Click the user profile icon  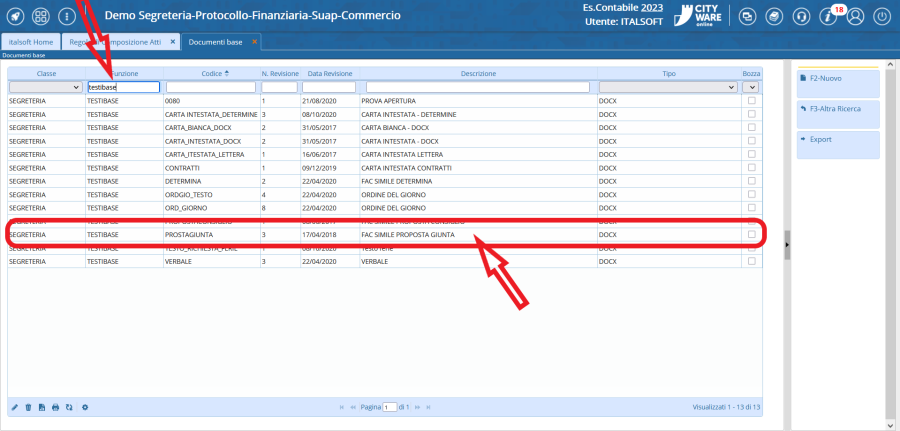855,17
